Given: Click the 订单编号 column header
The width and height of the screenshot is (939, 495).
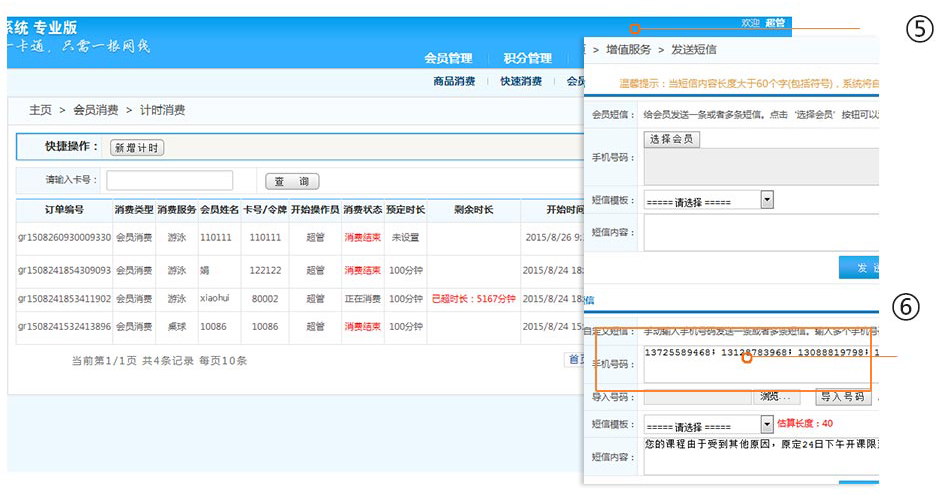Looking at the screenshot, I should (x=64, y=209).
